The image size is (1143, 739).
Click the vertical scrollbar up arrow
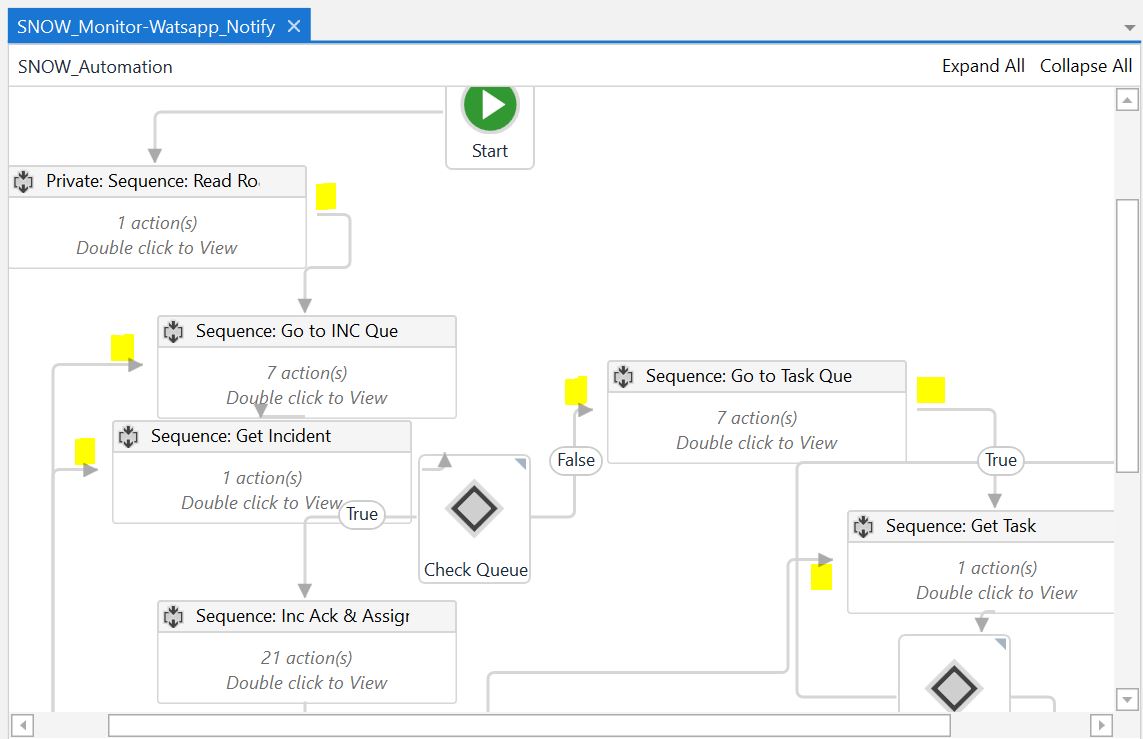pyautogui.click(x=1127, y=100)
